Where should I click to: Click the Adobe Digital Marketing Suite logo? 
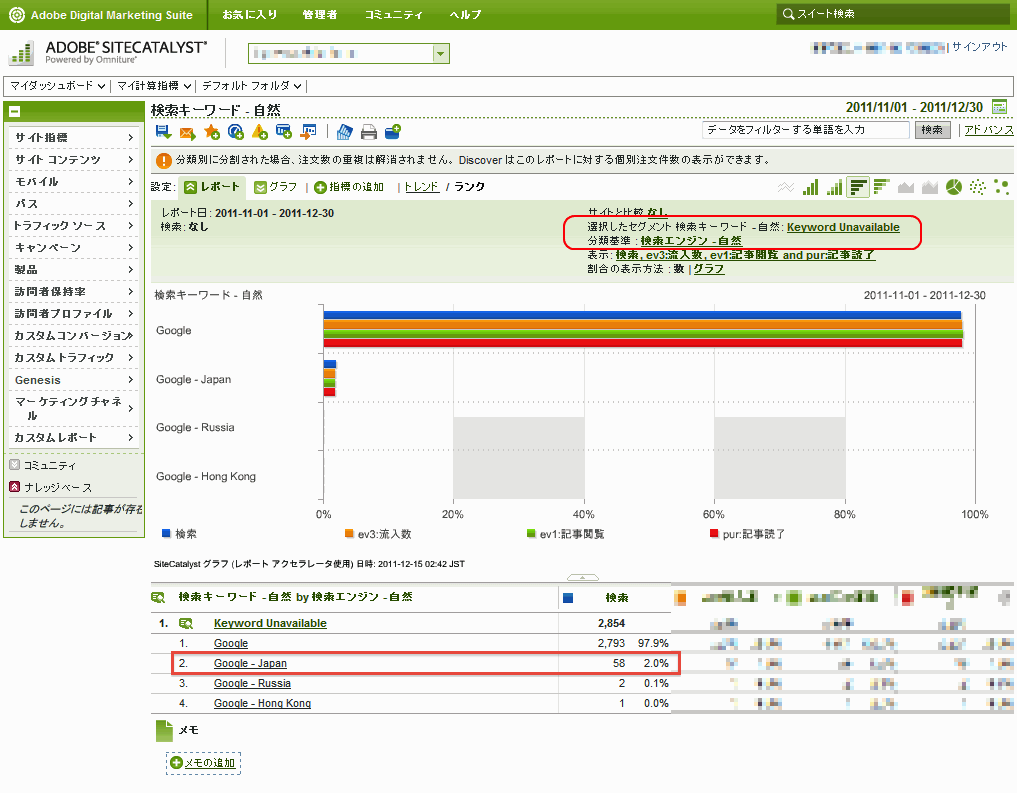click(17, 14)
